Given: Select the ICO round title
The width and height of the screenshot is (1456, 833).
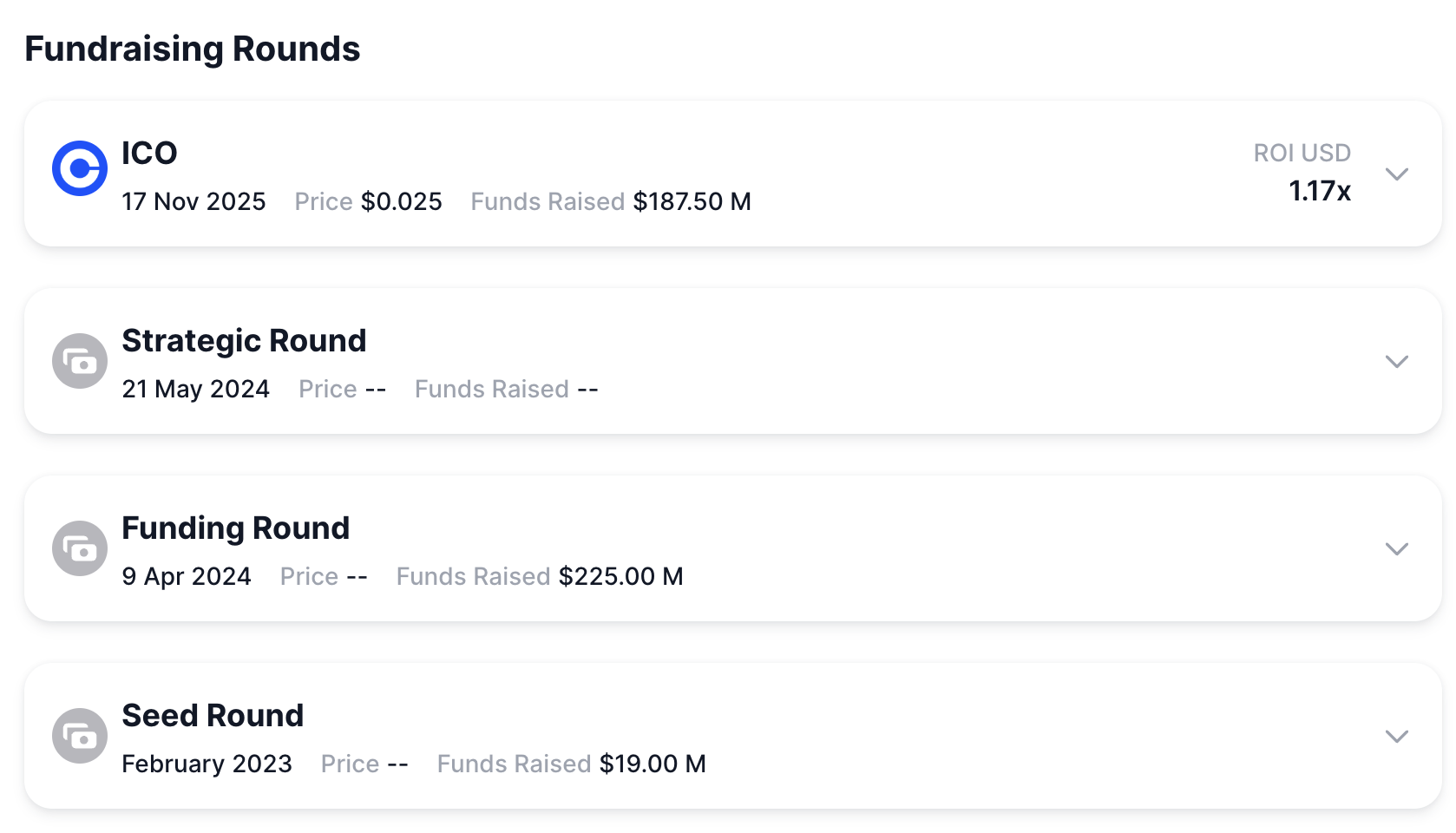Looking at the screenshot, I should pyautogui.click(x=149, y=154).
